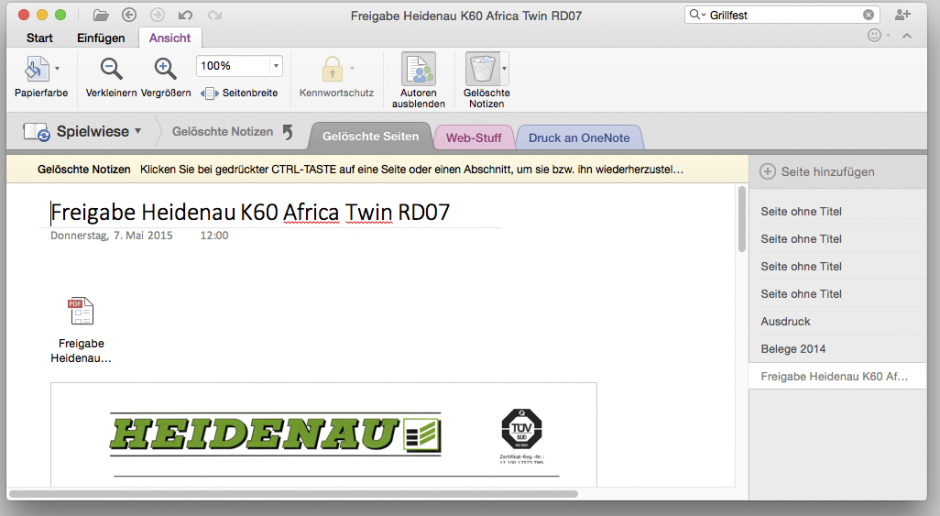Click the Grillfest search field

coord(782,15)
